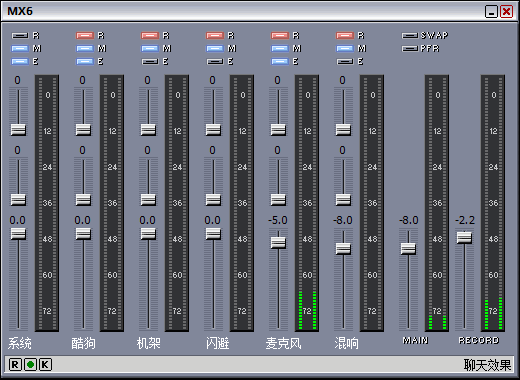The width and height of the screenshot is (520, 380).
Task: Click the 混响 channel name label
Action: pos(347,343)
